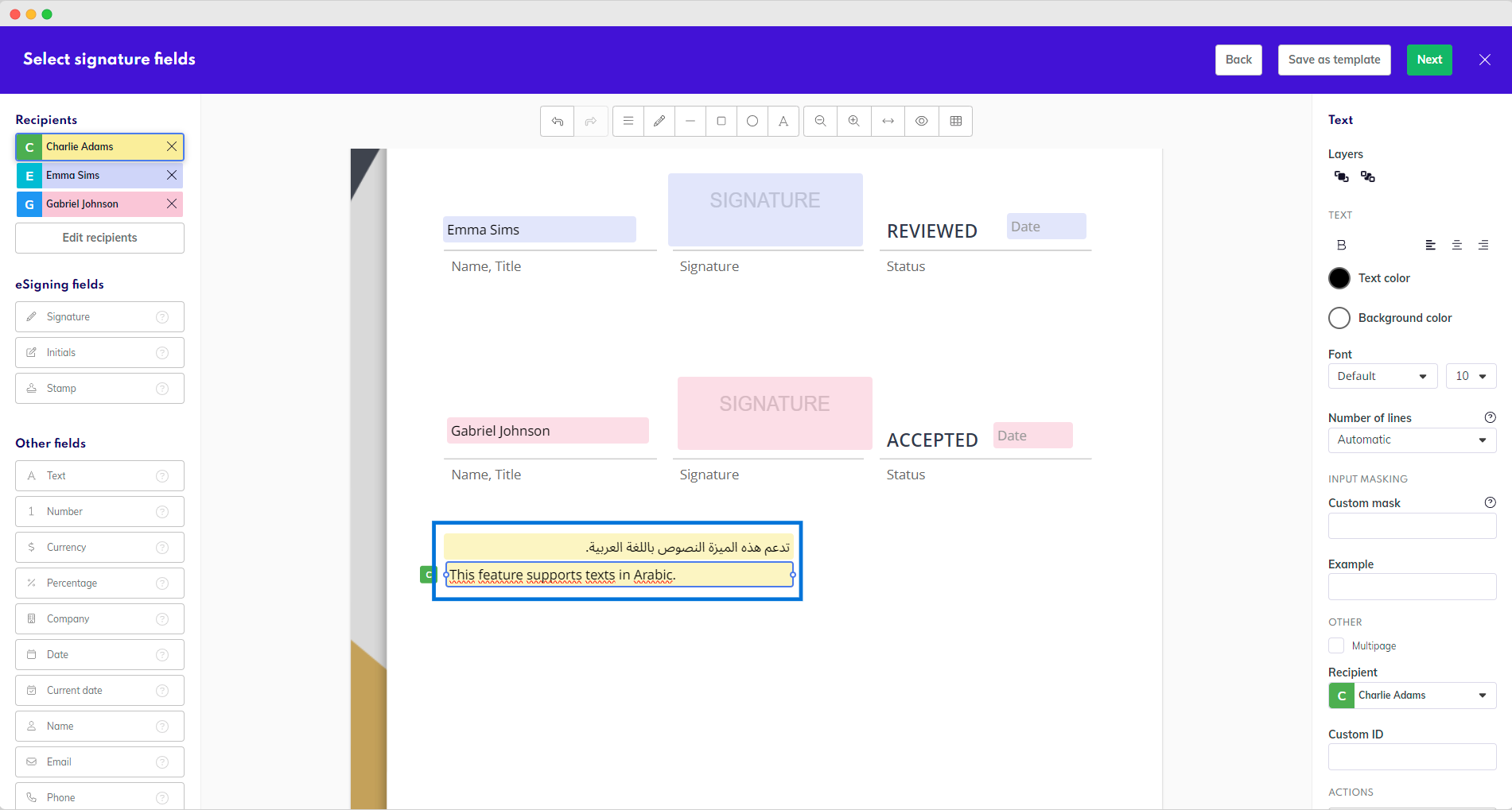Select the pen drawing tool
This screenshot has height=810, width=1512.
pyautogui.click(x=659, y=121)
